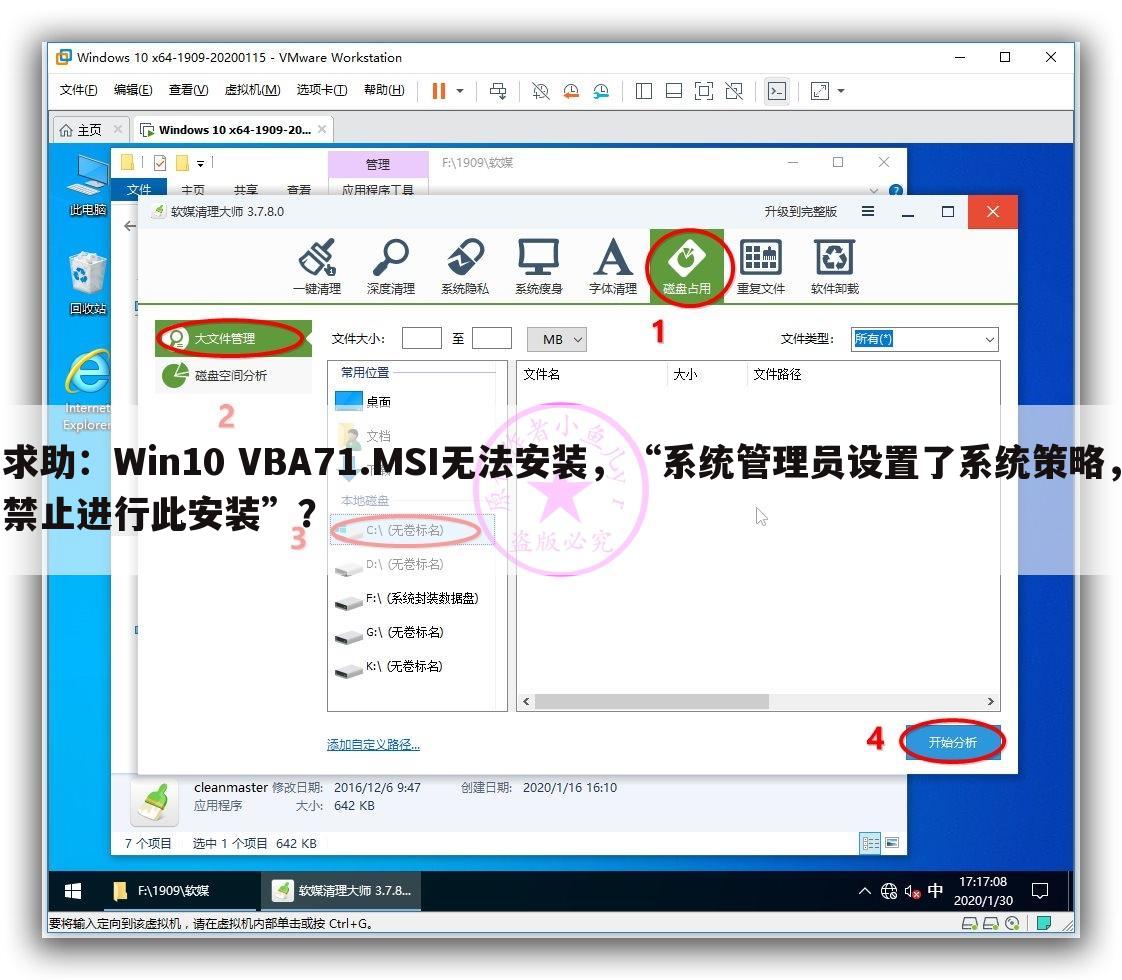Select drive F:\ (系统封装数据盘)

pos(412,598)
